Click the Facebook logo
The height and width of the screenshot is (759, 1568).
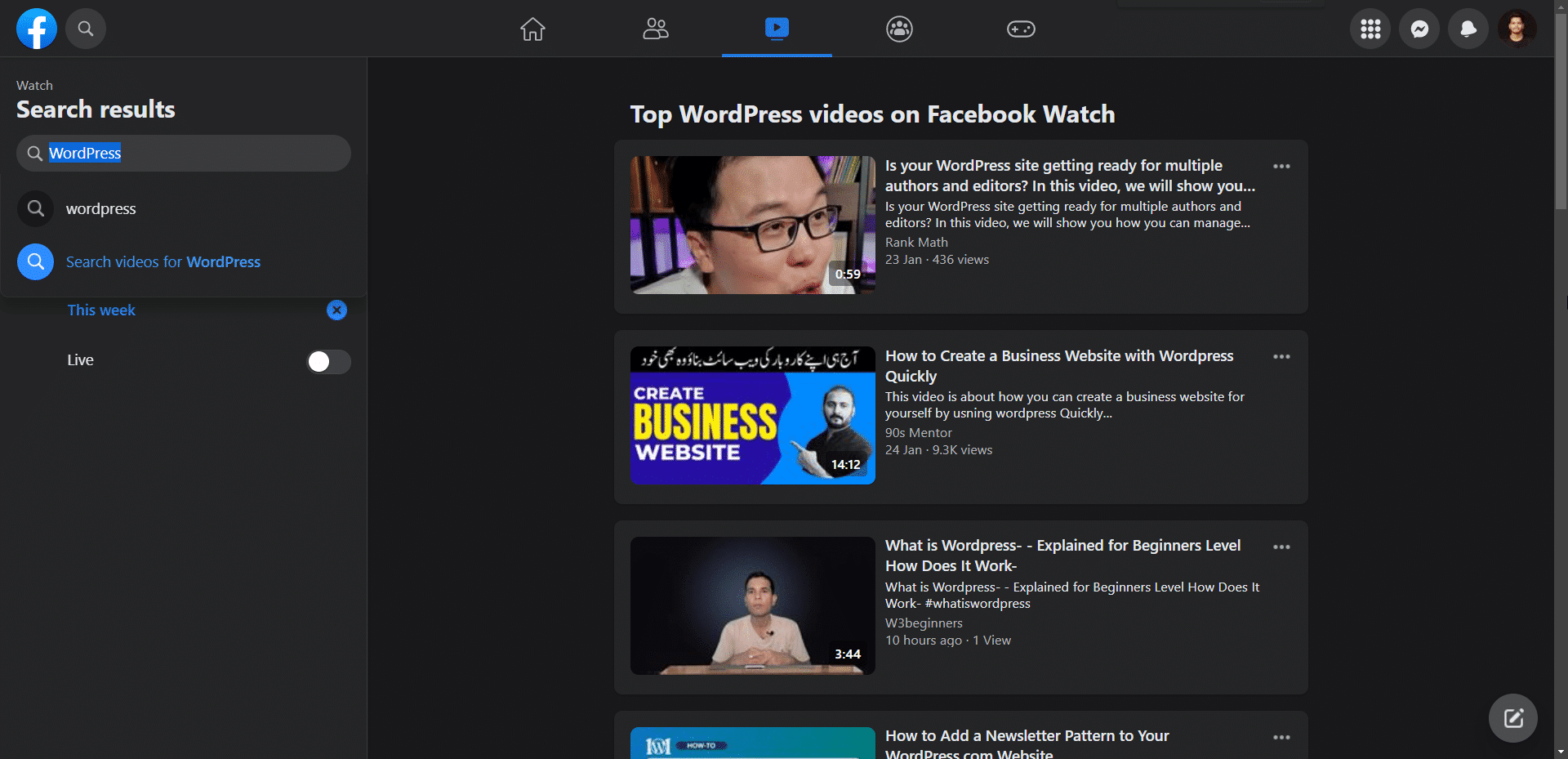(36, 29)
